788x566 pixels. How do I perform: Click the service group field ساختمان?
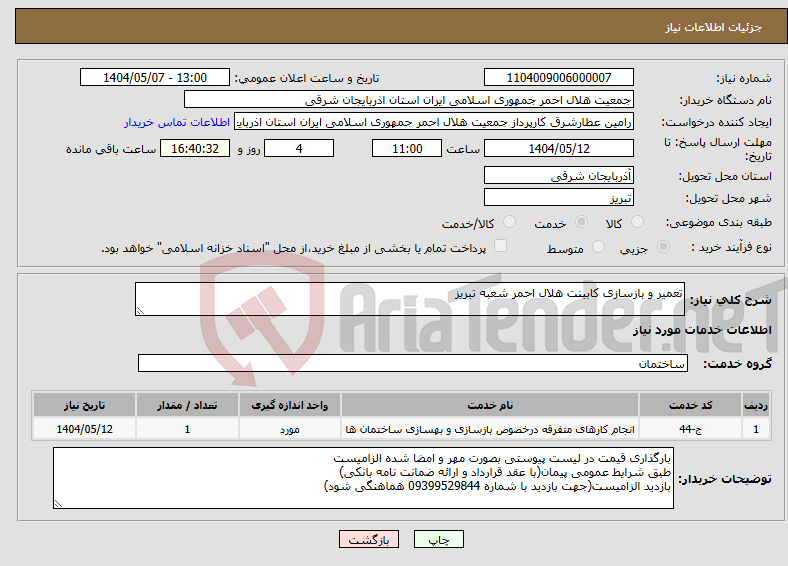pos(413,363)
